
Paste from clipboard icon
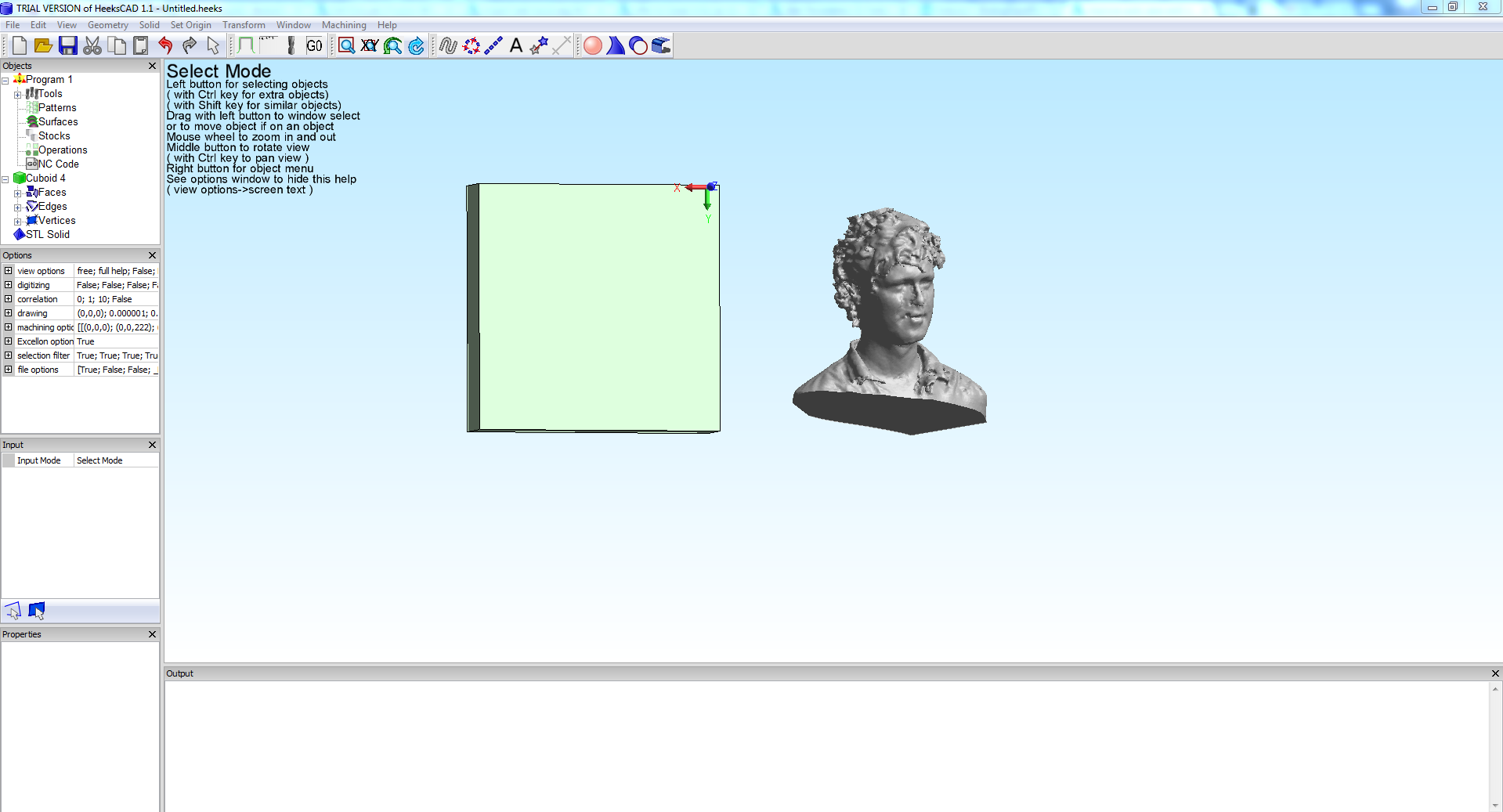141,46
